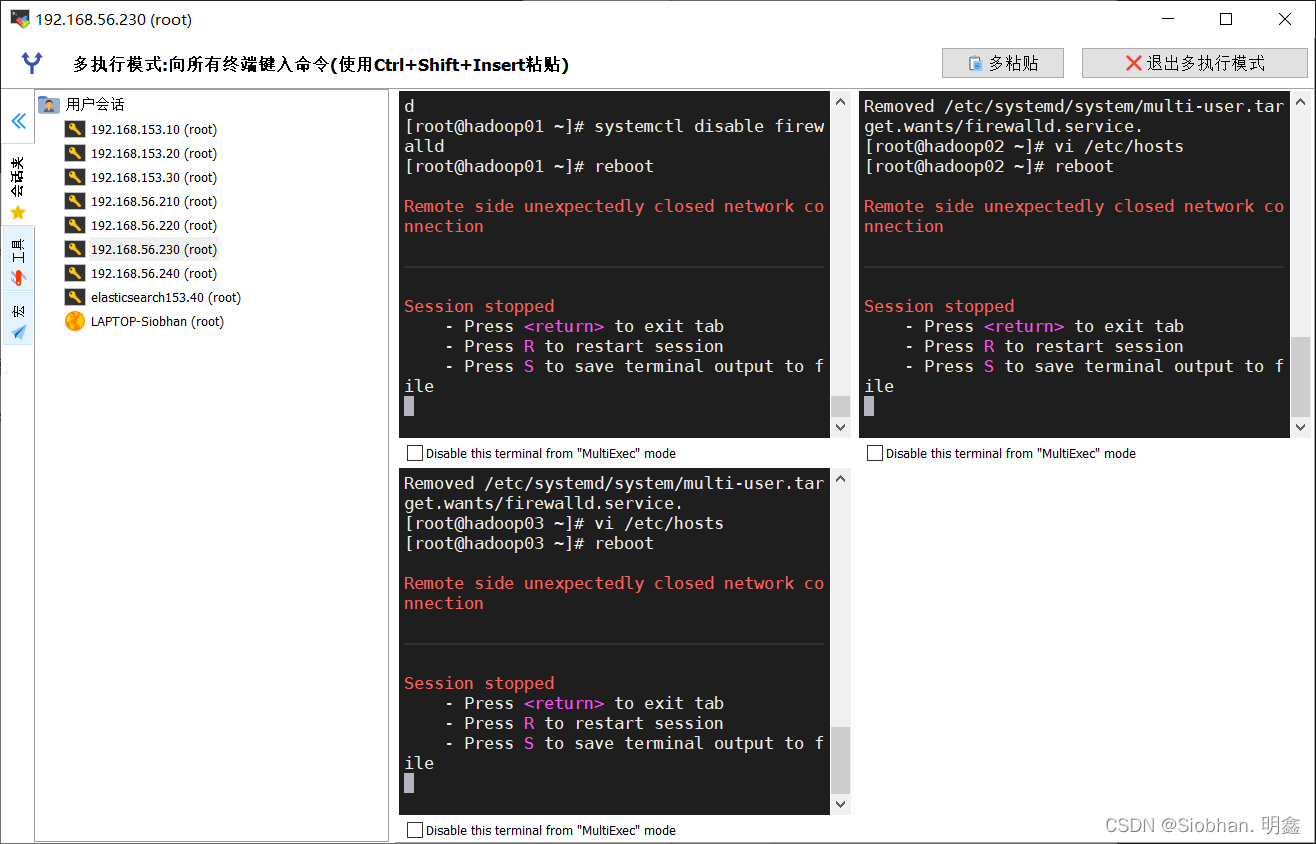The image size is (1316, 844).
Task: Click 'Session stopped' text in hadoop01 terminal
Action: (479, 306)
